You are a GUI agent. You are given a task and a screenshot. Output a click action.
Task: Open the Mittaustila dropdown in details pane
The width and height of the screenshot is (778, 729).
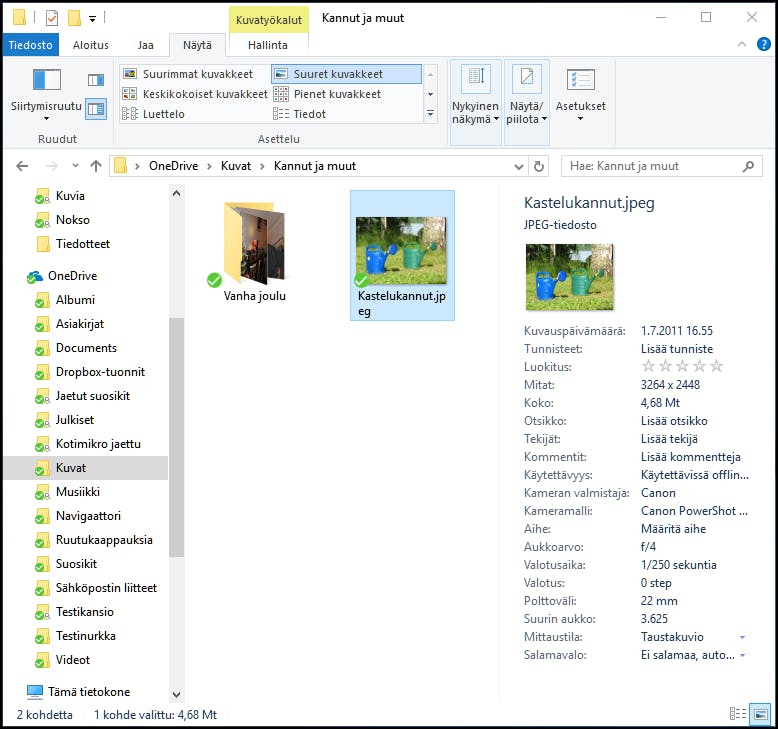(741, 636)
